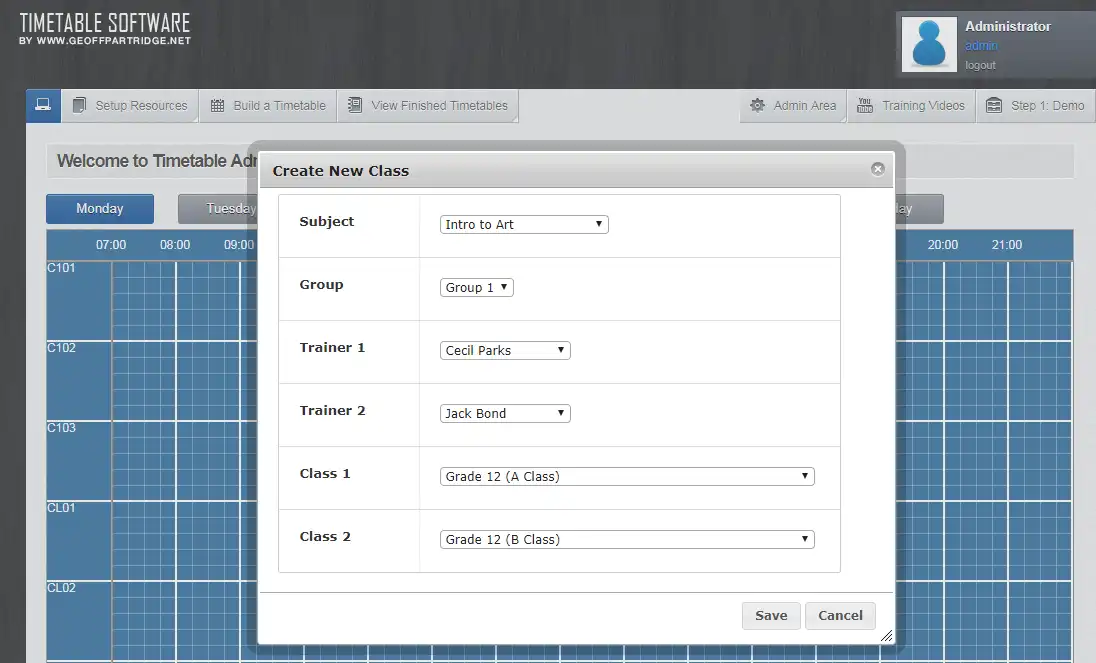Save the new class
This screenshot has width=1096, height=663.
770,615
